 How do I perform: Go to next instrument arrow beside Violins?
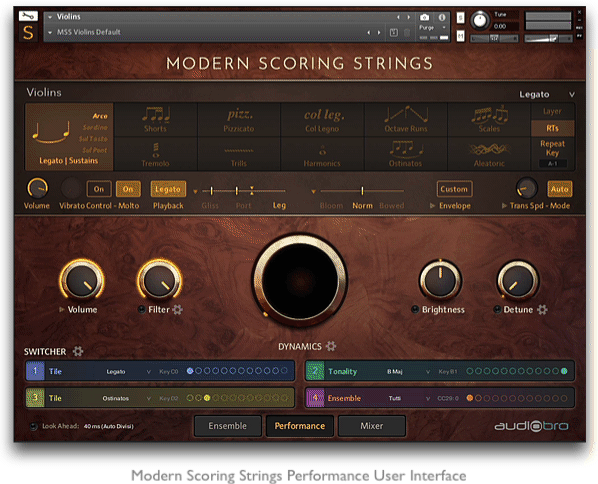409,17
